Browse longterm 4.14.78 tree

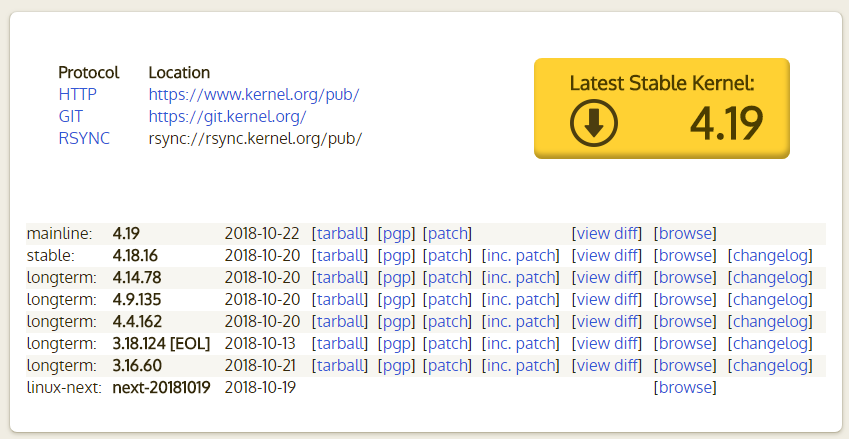685,278
